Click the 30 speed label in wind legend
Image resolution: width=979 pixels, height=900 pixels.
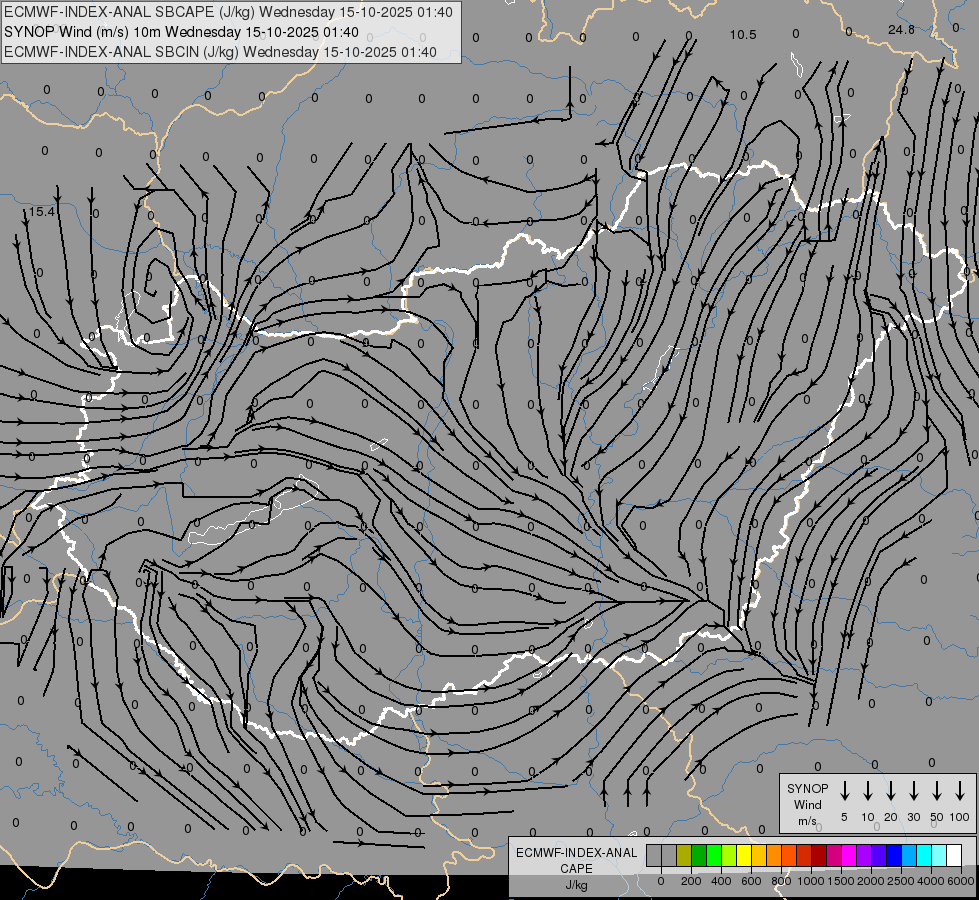[x=914, y=817]
